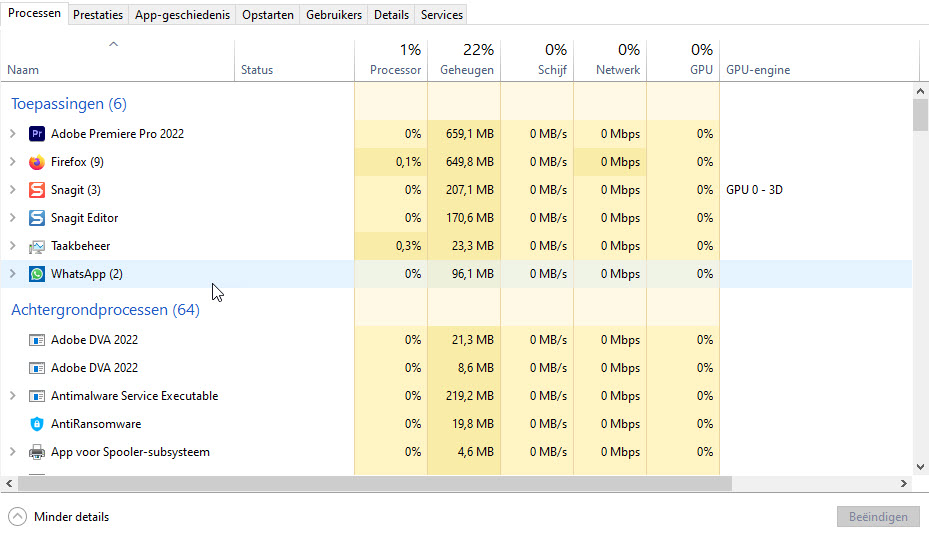Click the Taakbeheer process icon

coord(37,246)
